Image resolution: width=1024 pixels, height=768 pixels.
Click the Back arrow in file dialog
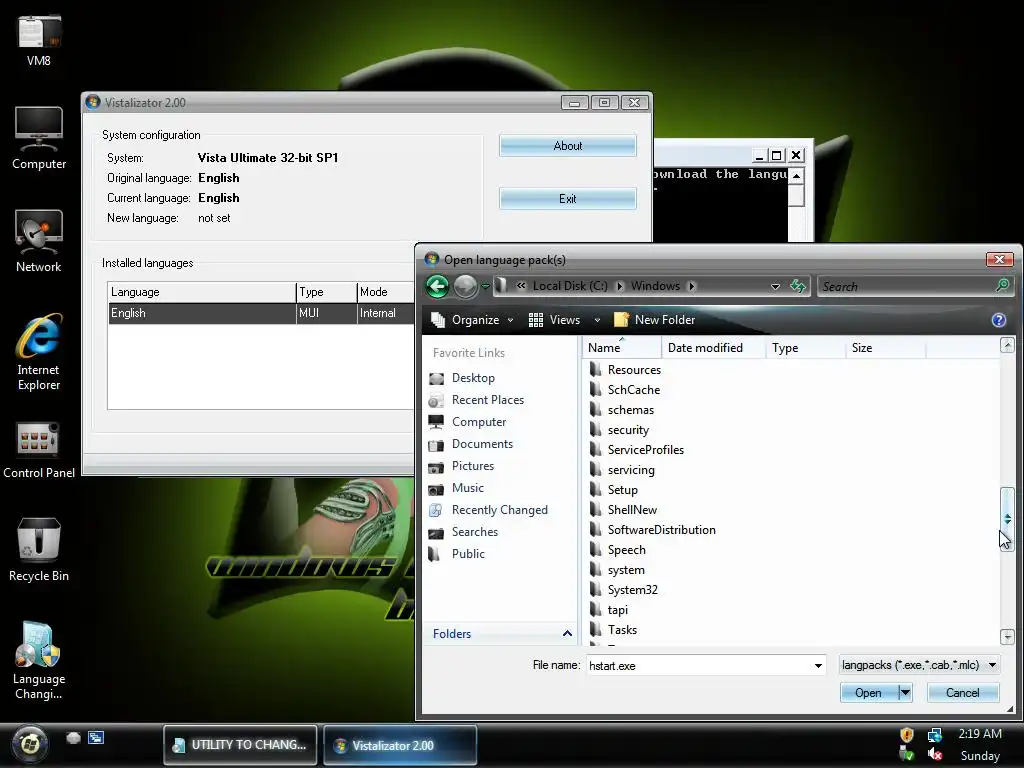pos(438,286)
